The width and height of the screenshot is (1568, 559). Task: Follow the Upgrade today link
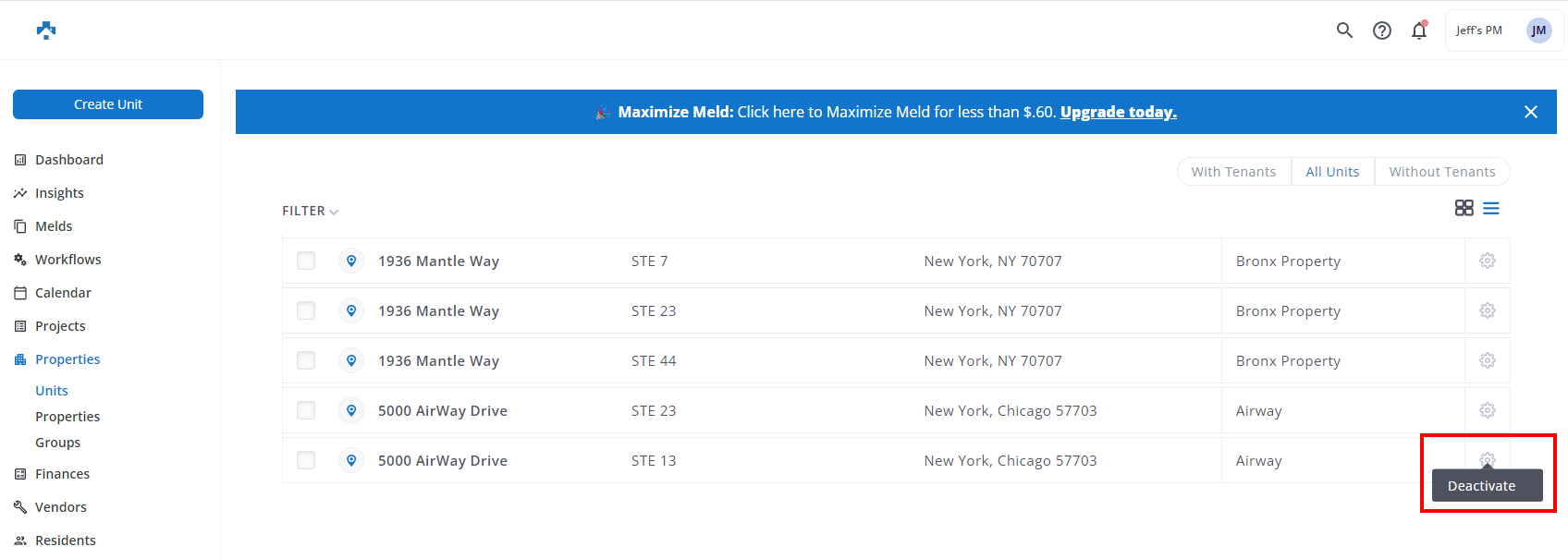pos(1118,112)
